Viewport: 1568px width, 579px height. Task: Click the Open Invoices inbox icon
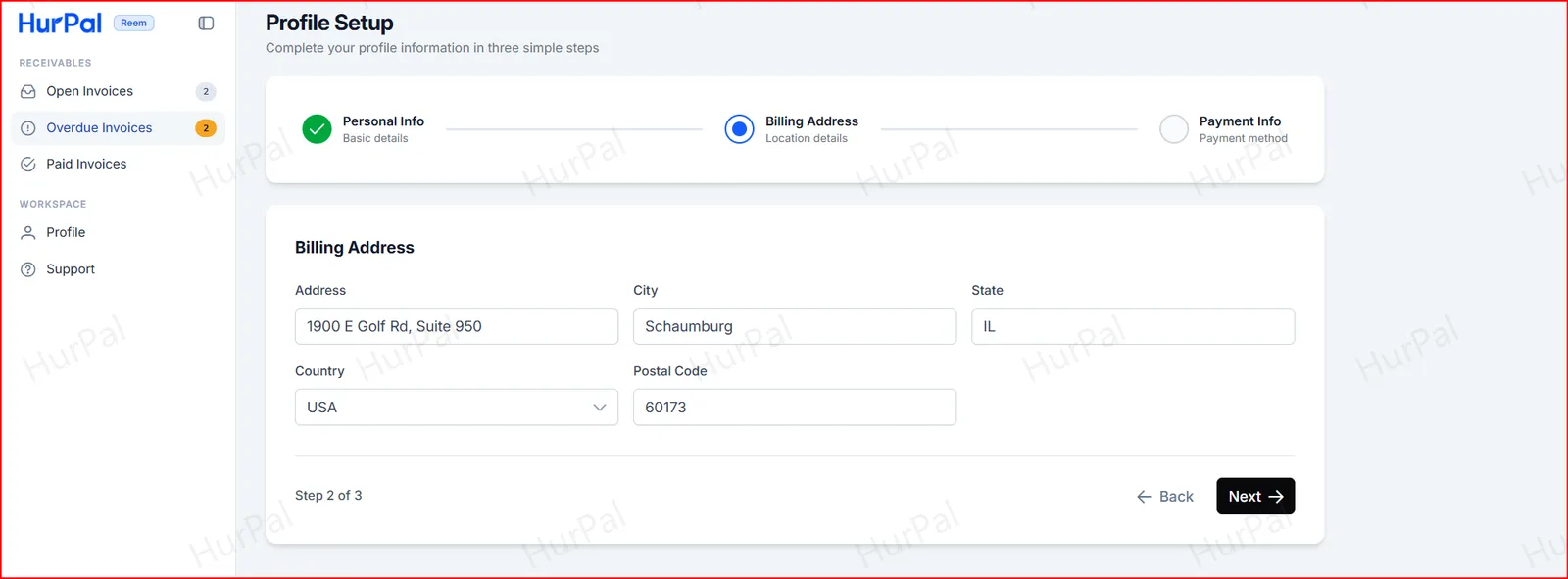28,91
